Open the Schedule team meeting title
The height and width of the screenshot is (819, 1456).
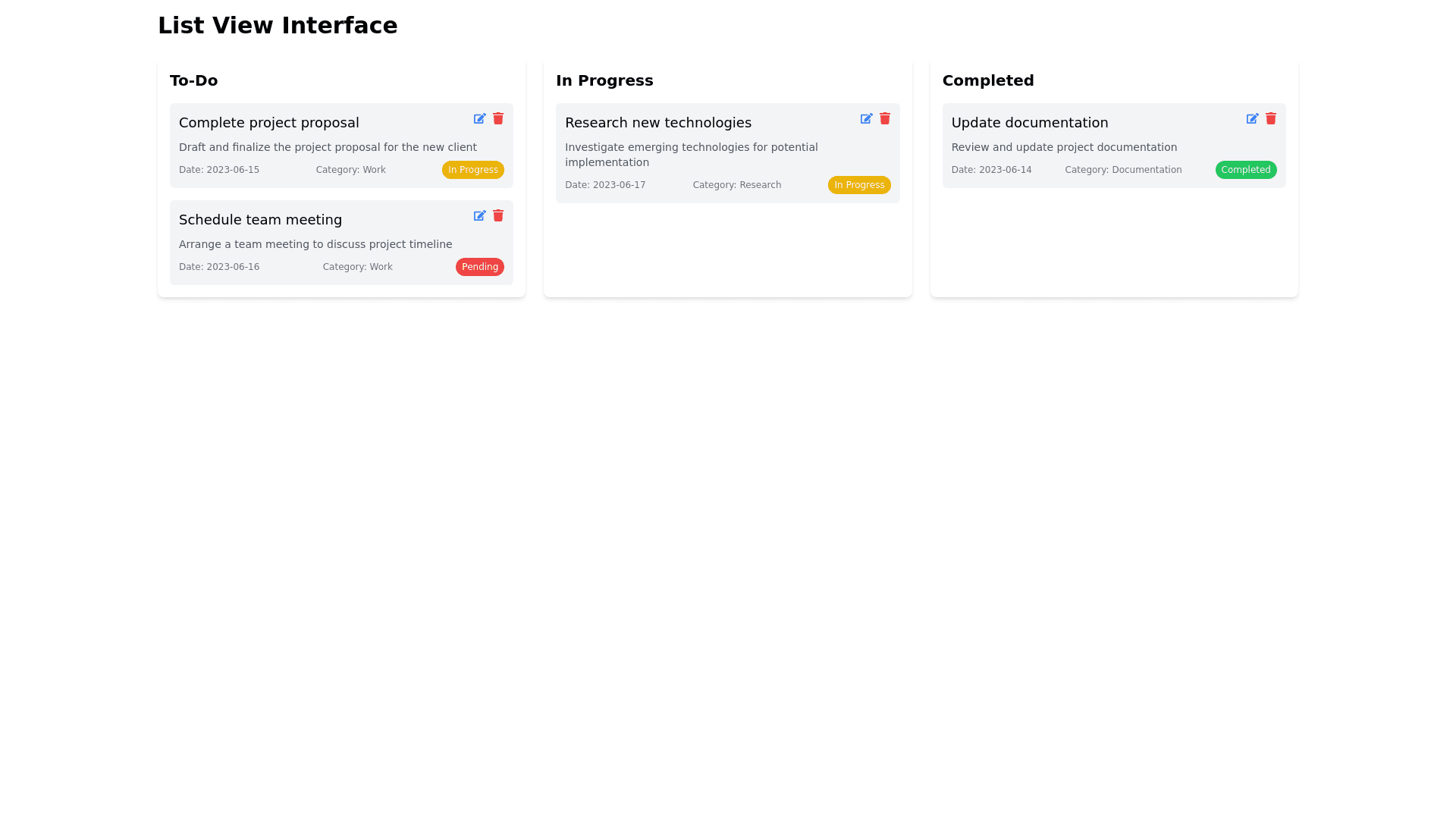260,220
